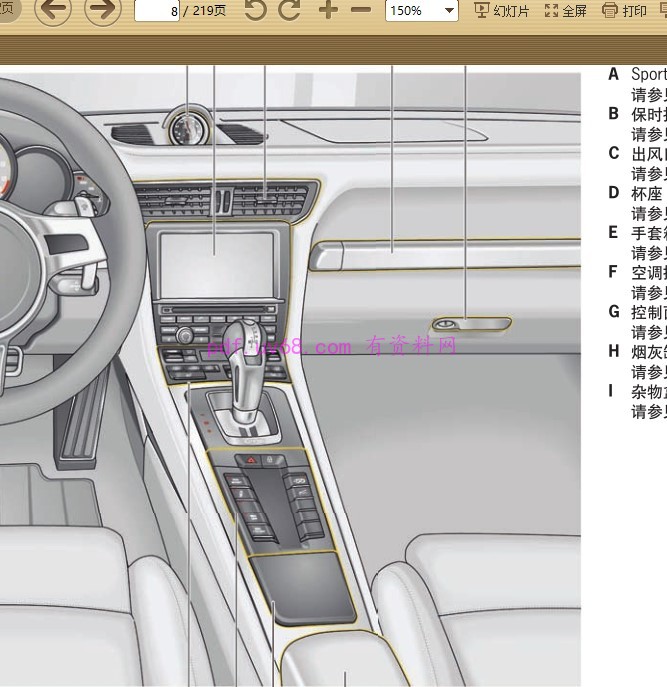Screen dimensions: 667x687
Task: Rotate page counterclockwise
Action: (x=256, y=11)
